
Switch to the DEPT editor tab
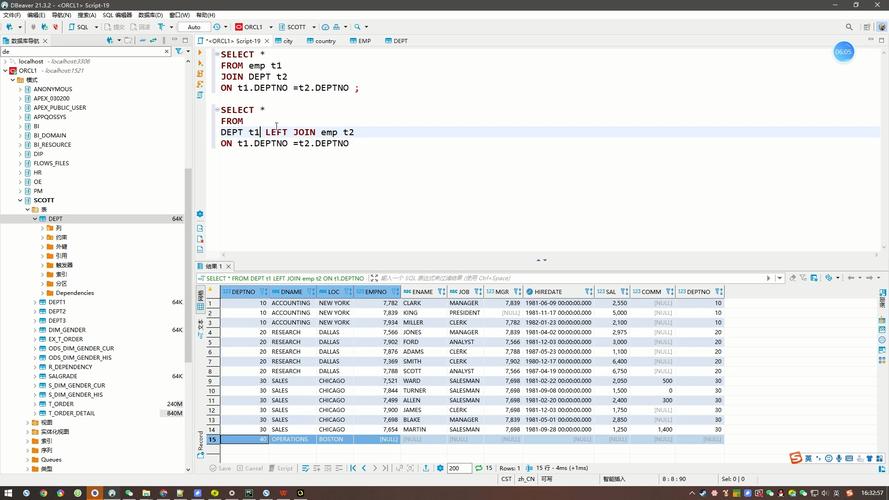(x=396, y=41)
